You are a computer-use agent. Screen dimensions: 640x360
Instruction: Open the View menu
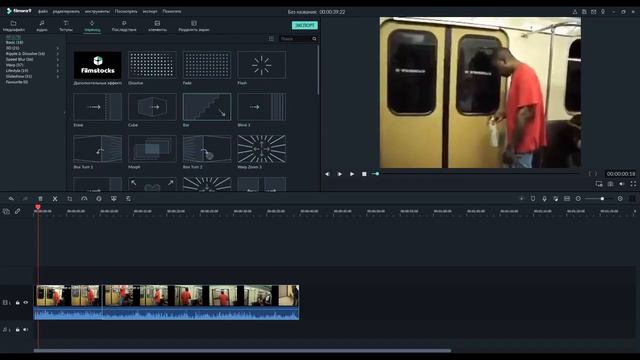click(126, 11)
